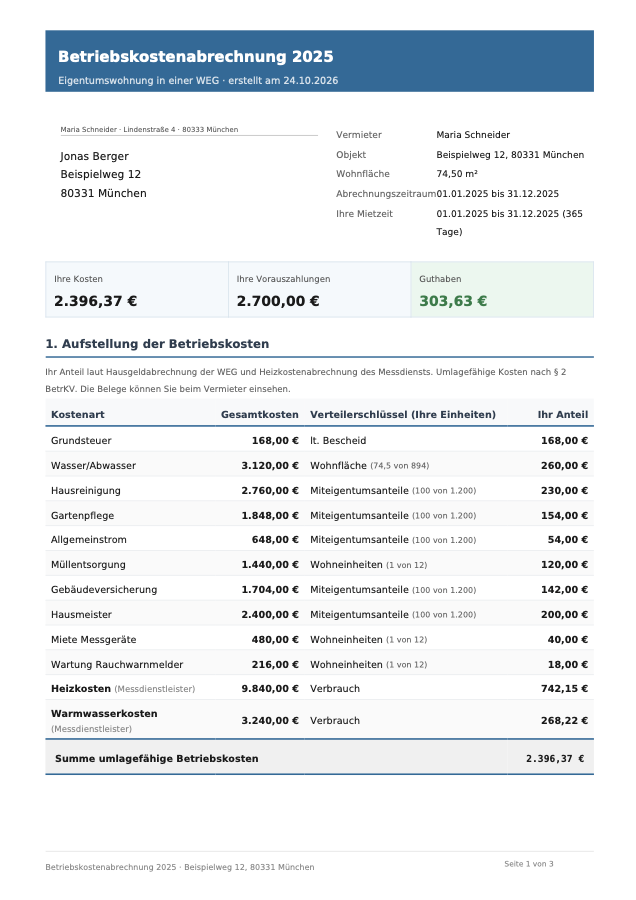Click the 'Abrechnungszeitraum' label
Viewport: 636px width, 900px height.
(386, 194)
